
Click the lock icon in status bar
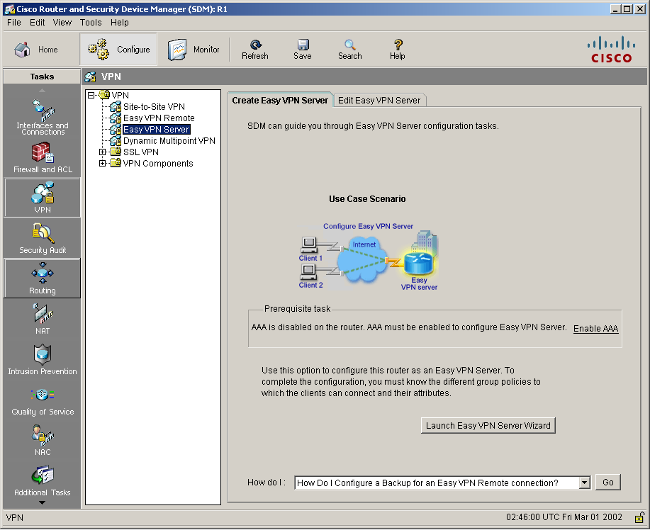point(639,518)
